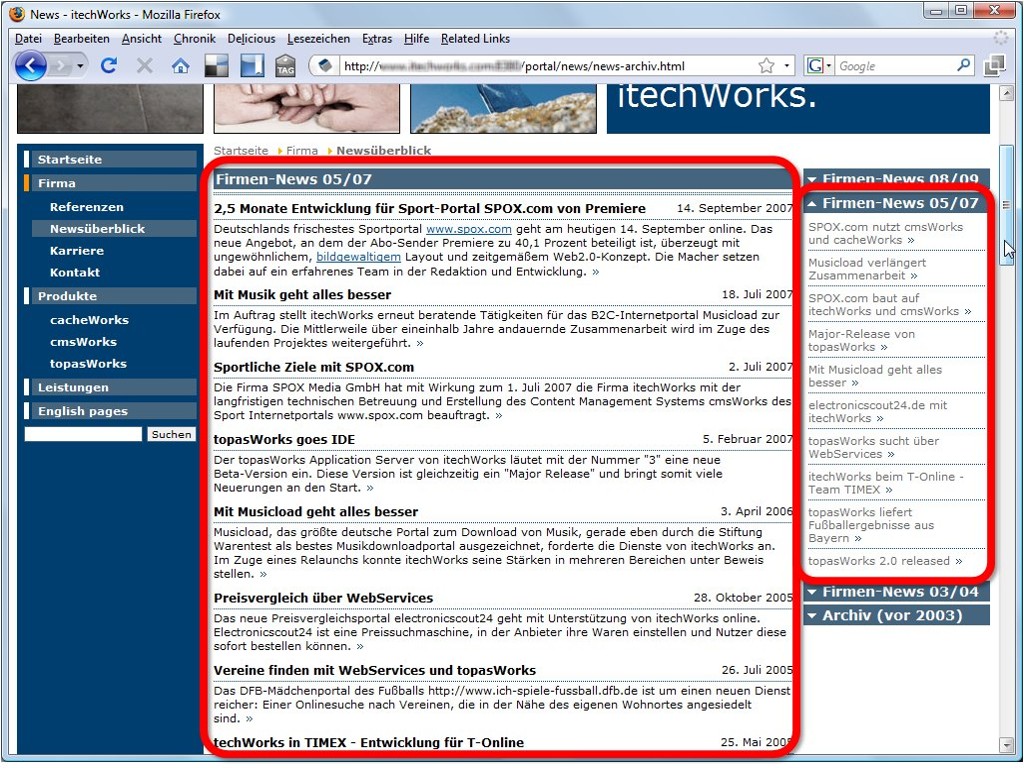Click the site identity icon in address bar

(325, 65)
